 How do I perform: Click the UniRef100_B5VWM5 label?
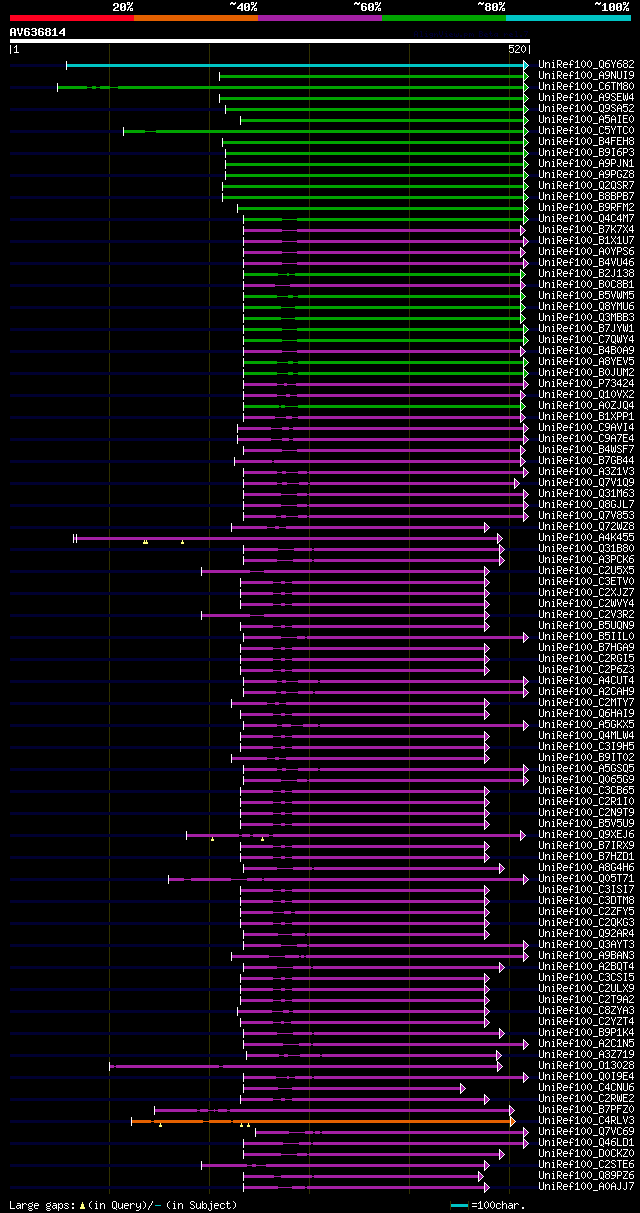(x=586, y=296)
